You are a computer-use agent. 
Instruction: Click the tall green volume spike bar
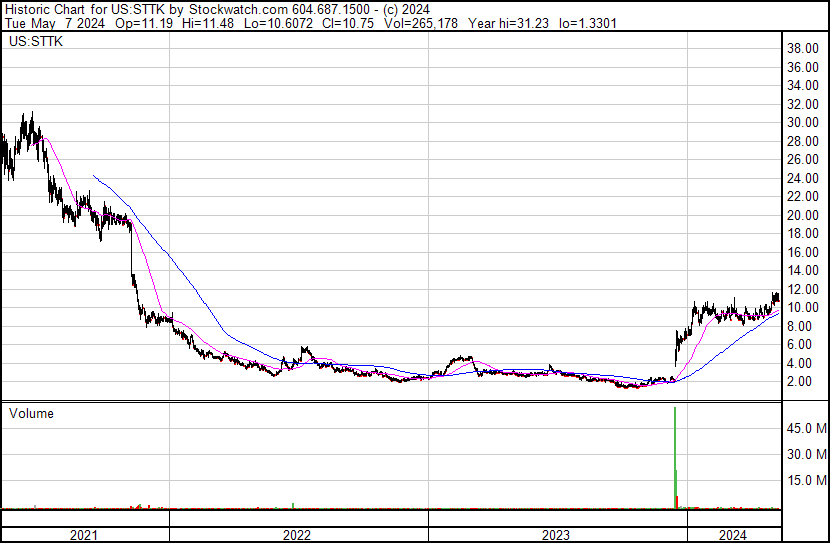click(675, 450)
